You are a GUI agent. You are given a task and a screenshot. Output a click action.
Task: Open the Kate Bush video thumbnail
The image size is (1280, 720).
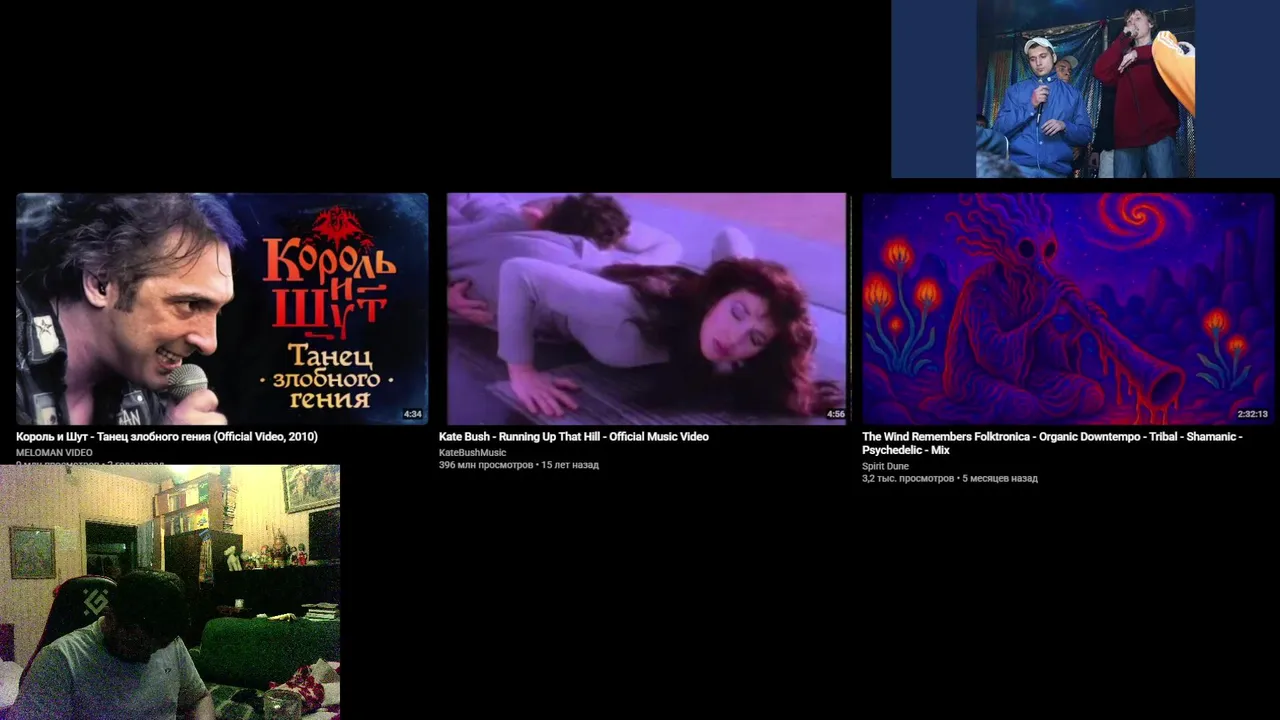(x=646, y=309)
